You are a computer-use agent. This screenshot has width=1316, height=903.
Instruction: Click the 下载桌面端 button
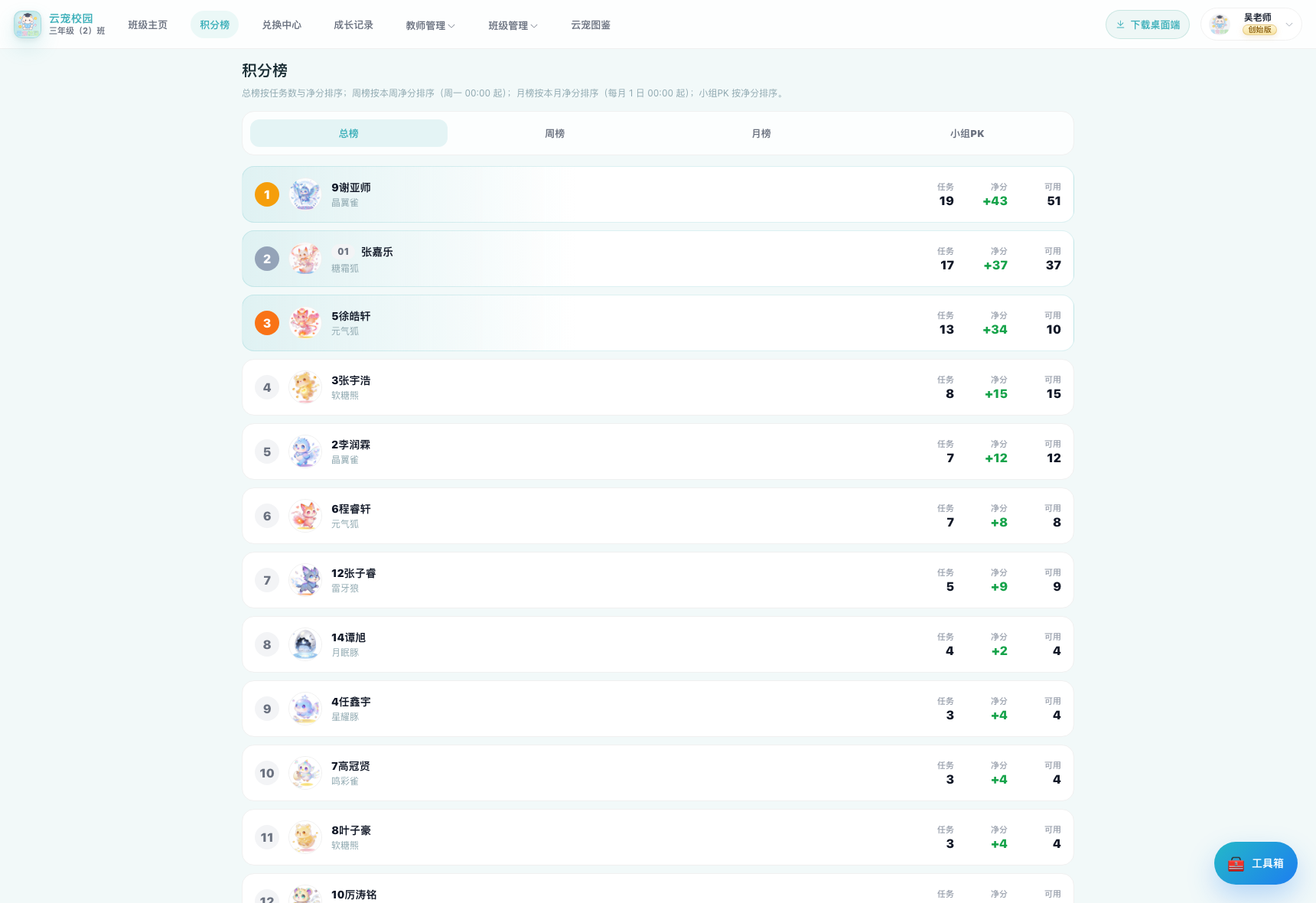(1148, 24)
